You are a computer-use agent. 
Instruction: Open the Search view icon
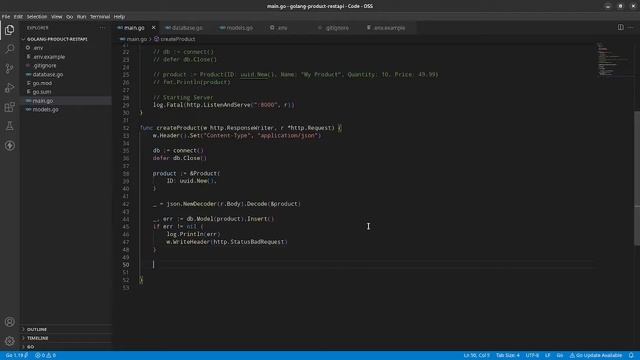click(x=9, y=49)
